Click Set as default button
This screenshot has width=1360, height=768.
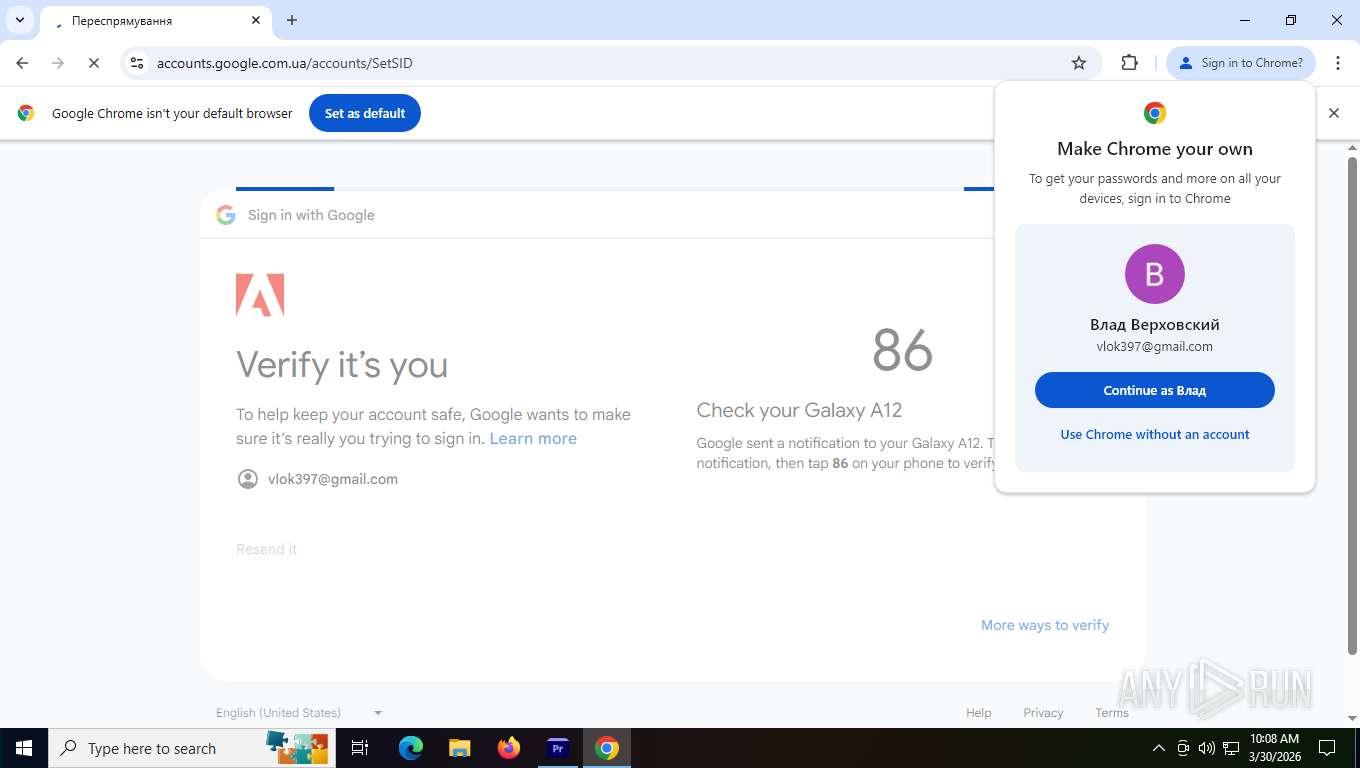click(365, 113)
